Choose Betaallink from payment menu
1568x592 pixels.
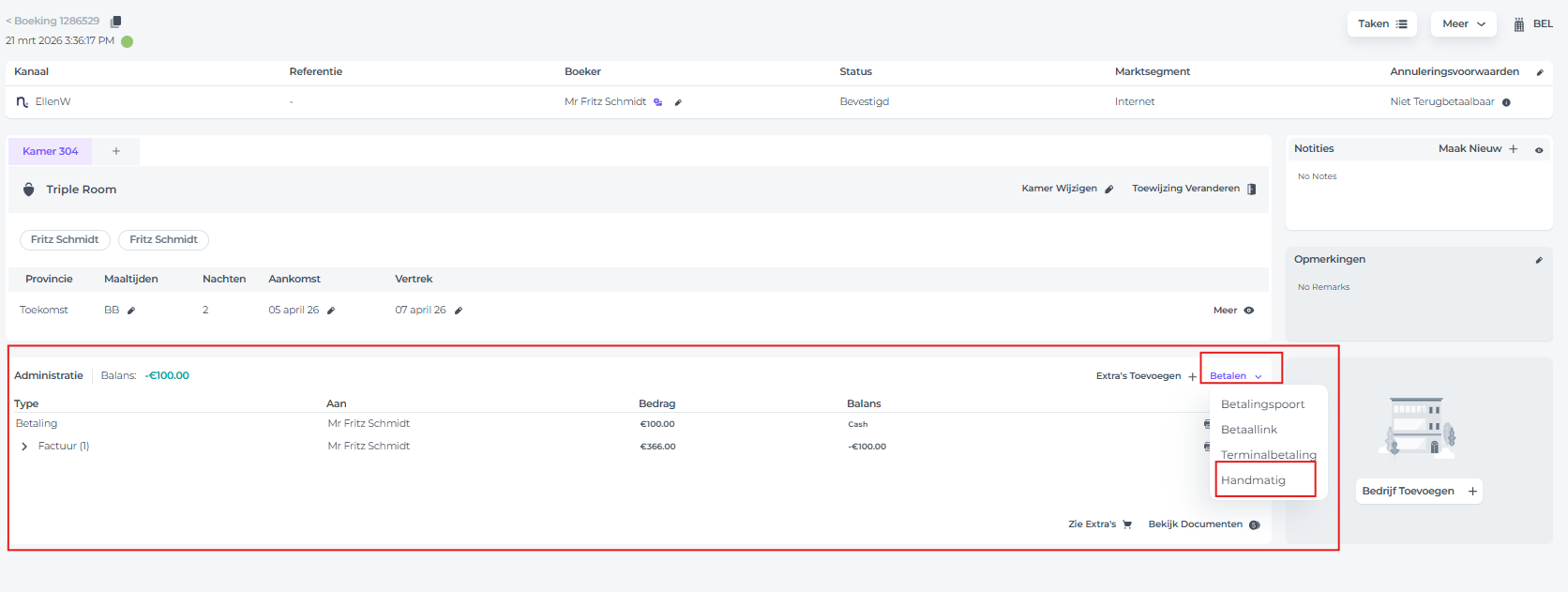pos(1249,430)
